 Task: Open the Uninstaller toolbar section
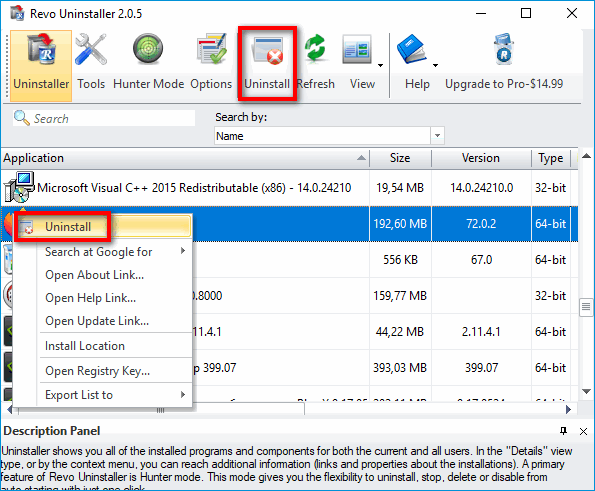click(41, 66)
